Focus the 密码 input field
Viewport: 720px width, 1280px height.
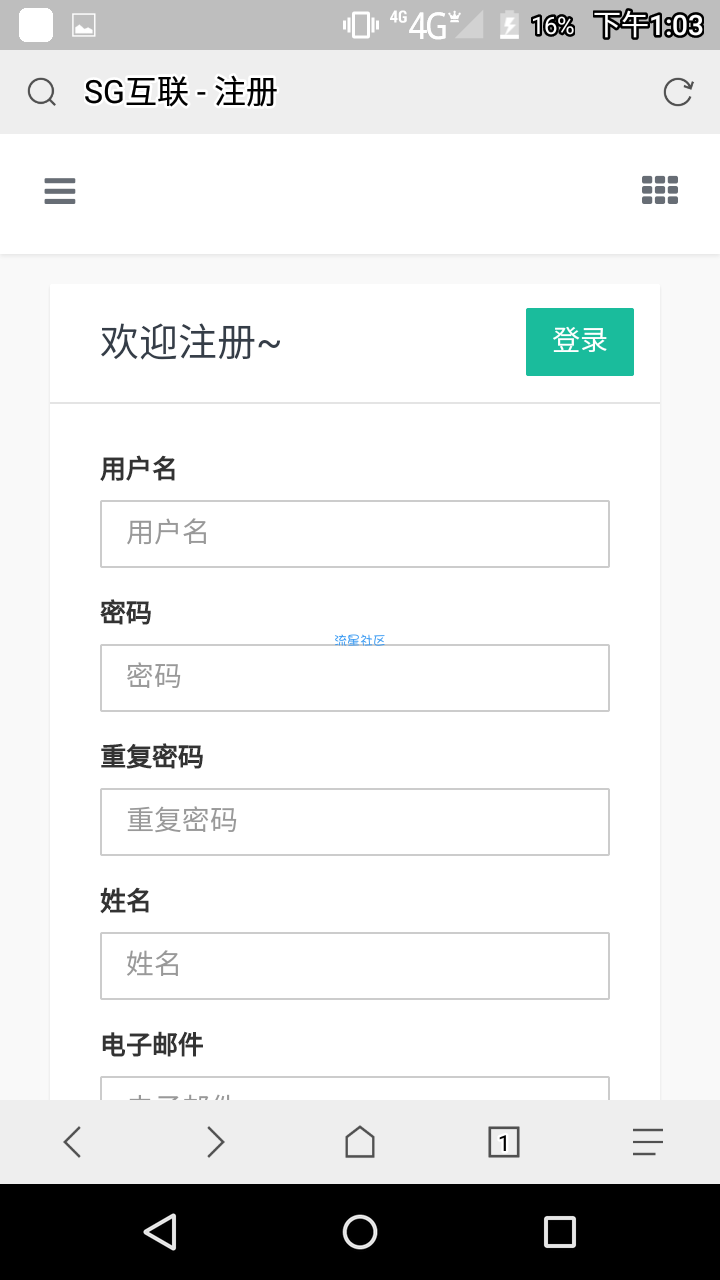point(355,678)
